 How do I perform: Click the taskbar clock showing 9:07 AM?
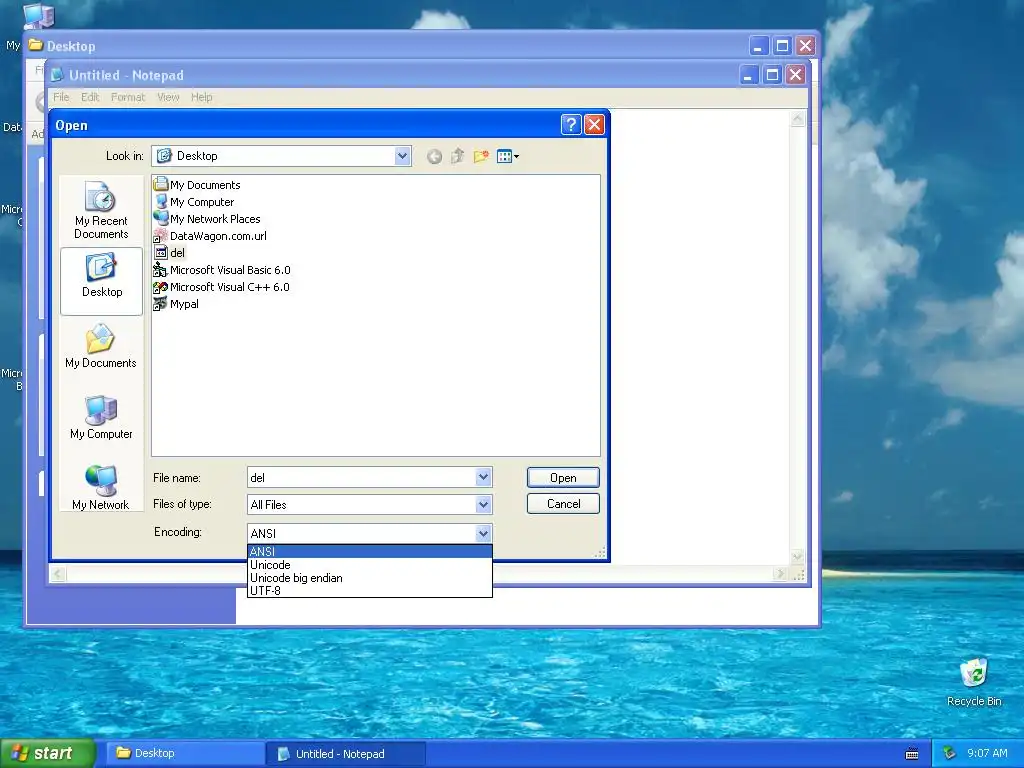(x=987, y=754)
